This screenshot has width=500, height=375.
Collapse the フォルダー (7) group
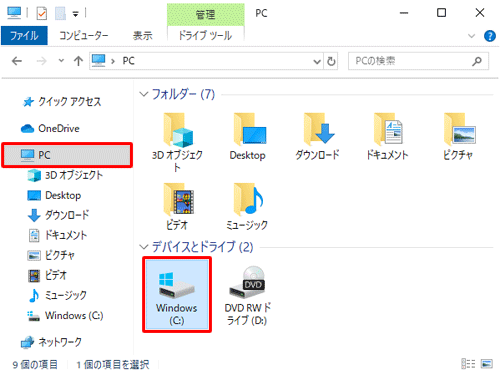click(x=144, y=94)
